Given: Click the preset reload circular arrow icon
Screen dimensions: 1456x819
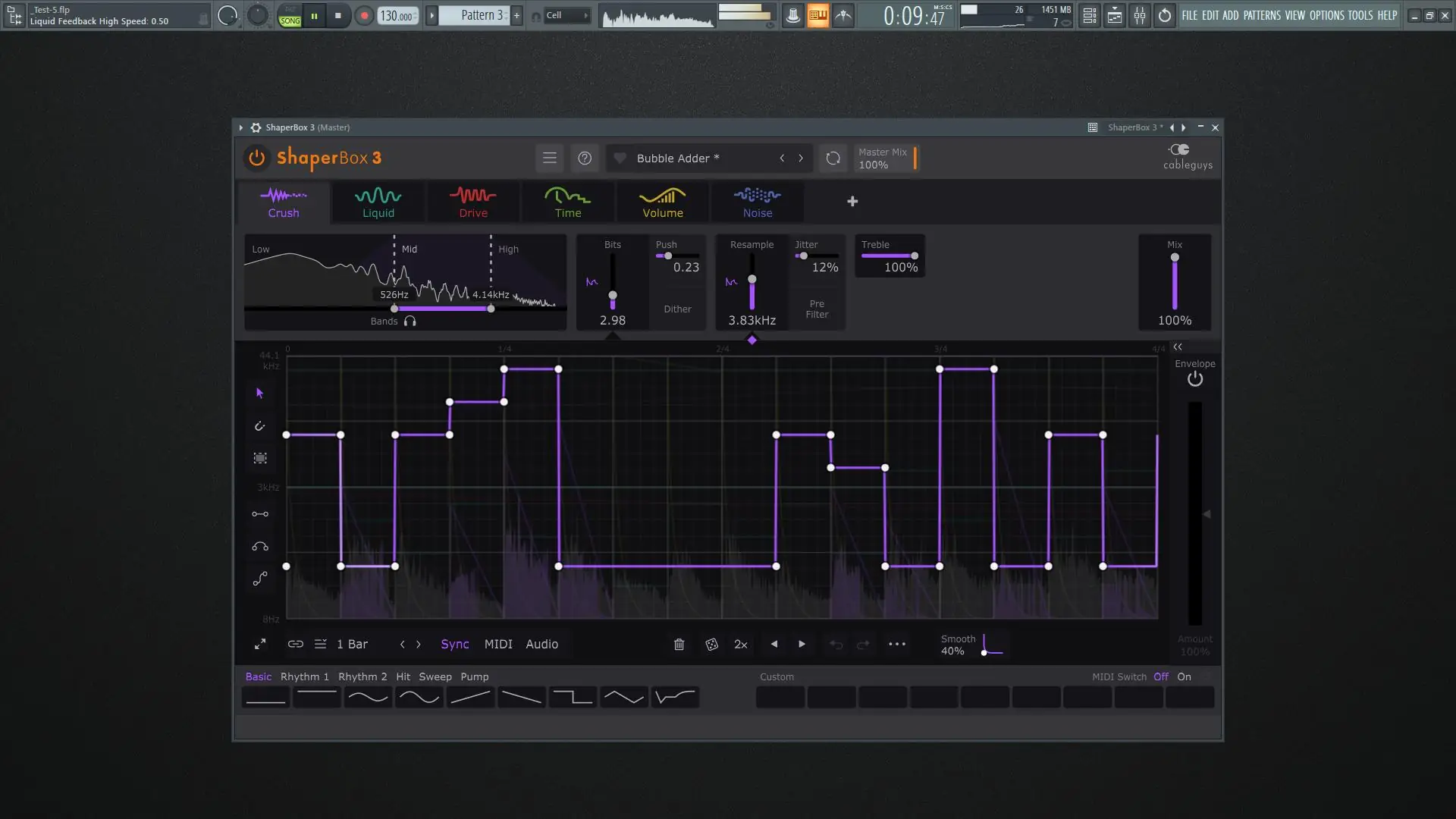Looking at the screenshot, I should click(x=833, y=158).
